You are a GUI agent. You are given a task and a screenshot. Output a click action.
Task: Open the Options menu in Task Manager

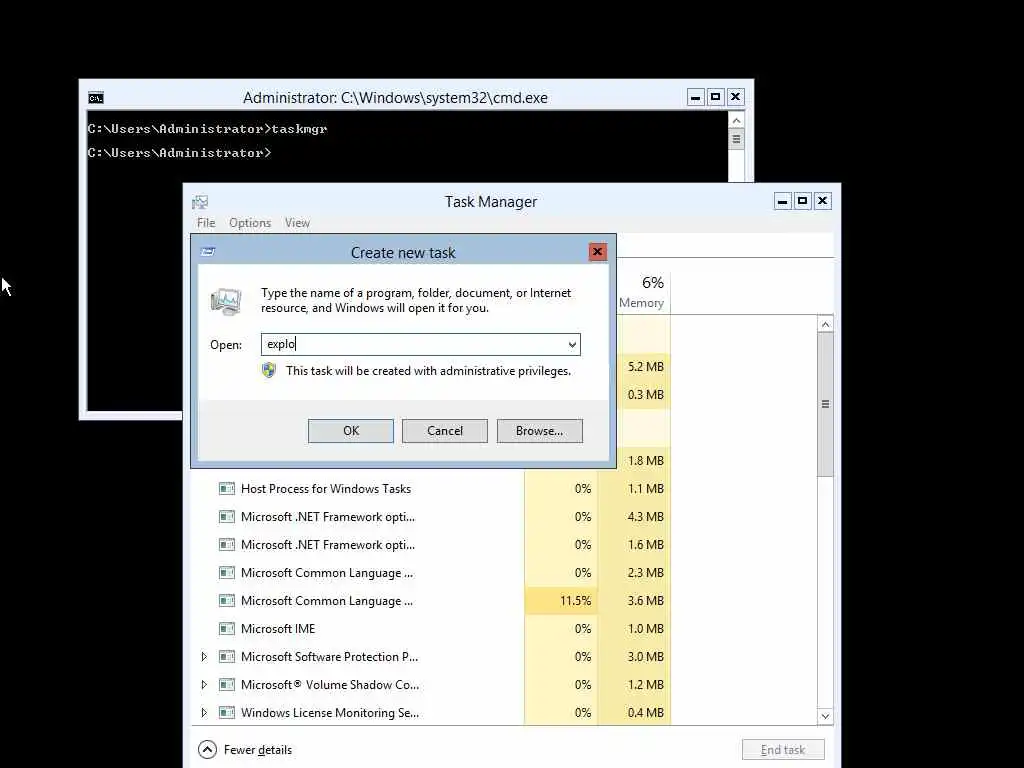(249, 223)
